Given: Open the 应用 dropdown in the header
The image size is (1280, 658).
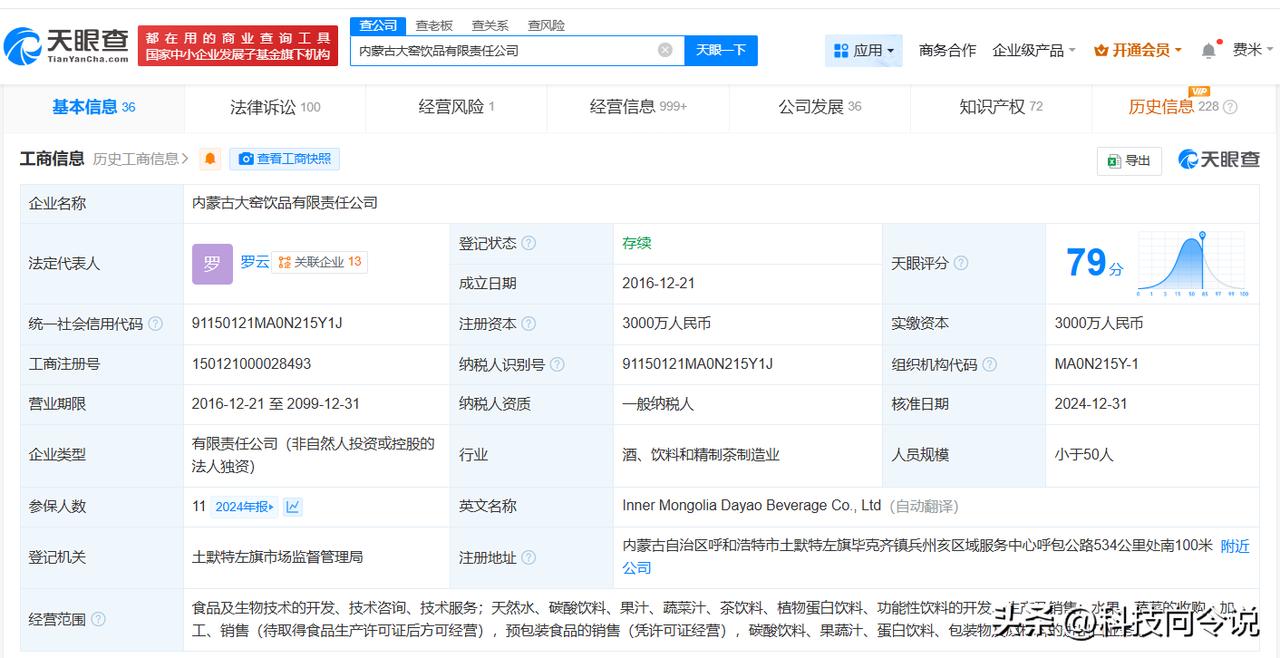Looking at the screenshot, I should [864, 50].
